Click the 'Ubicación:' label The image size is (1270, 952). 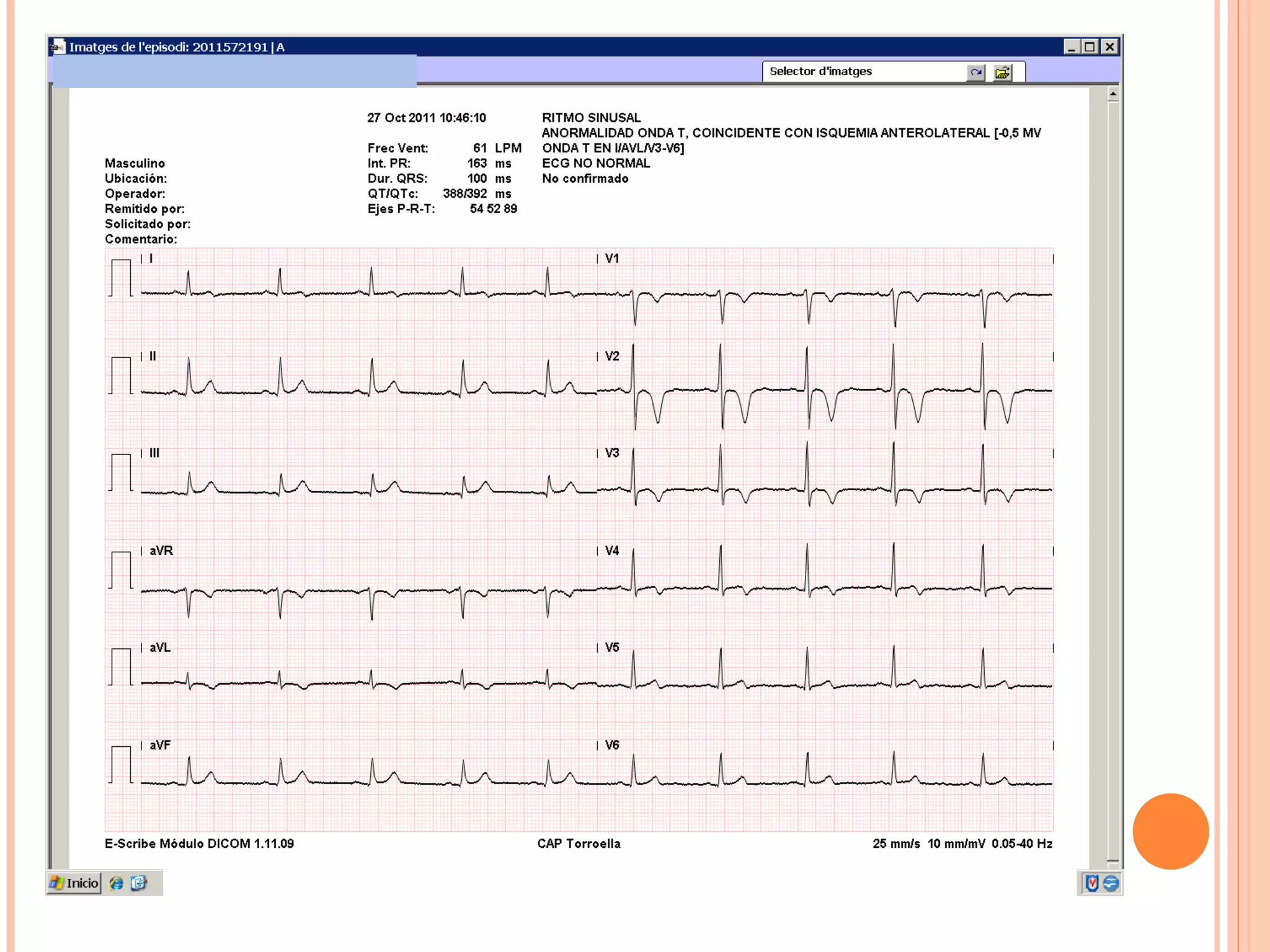coord(136,178)
